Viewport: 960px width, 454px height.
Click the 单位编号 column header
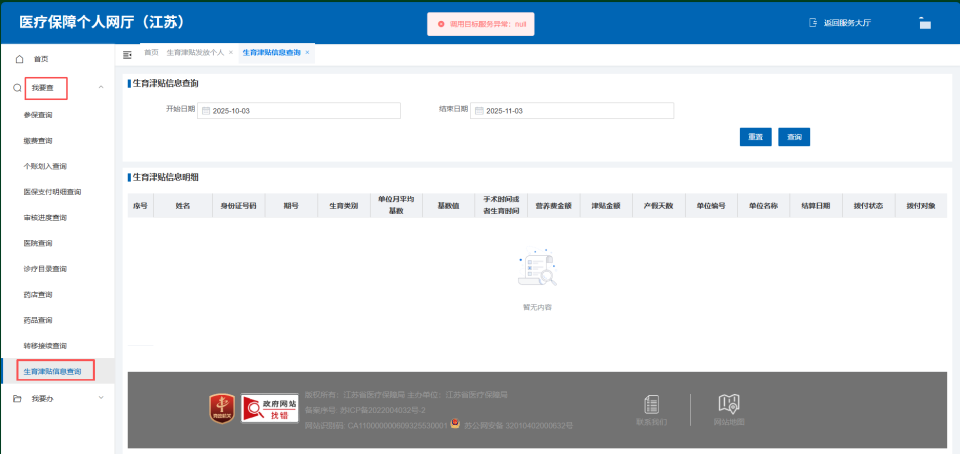coord(711,206)
